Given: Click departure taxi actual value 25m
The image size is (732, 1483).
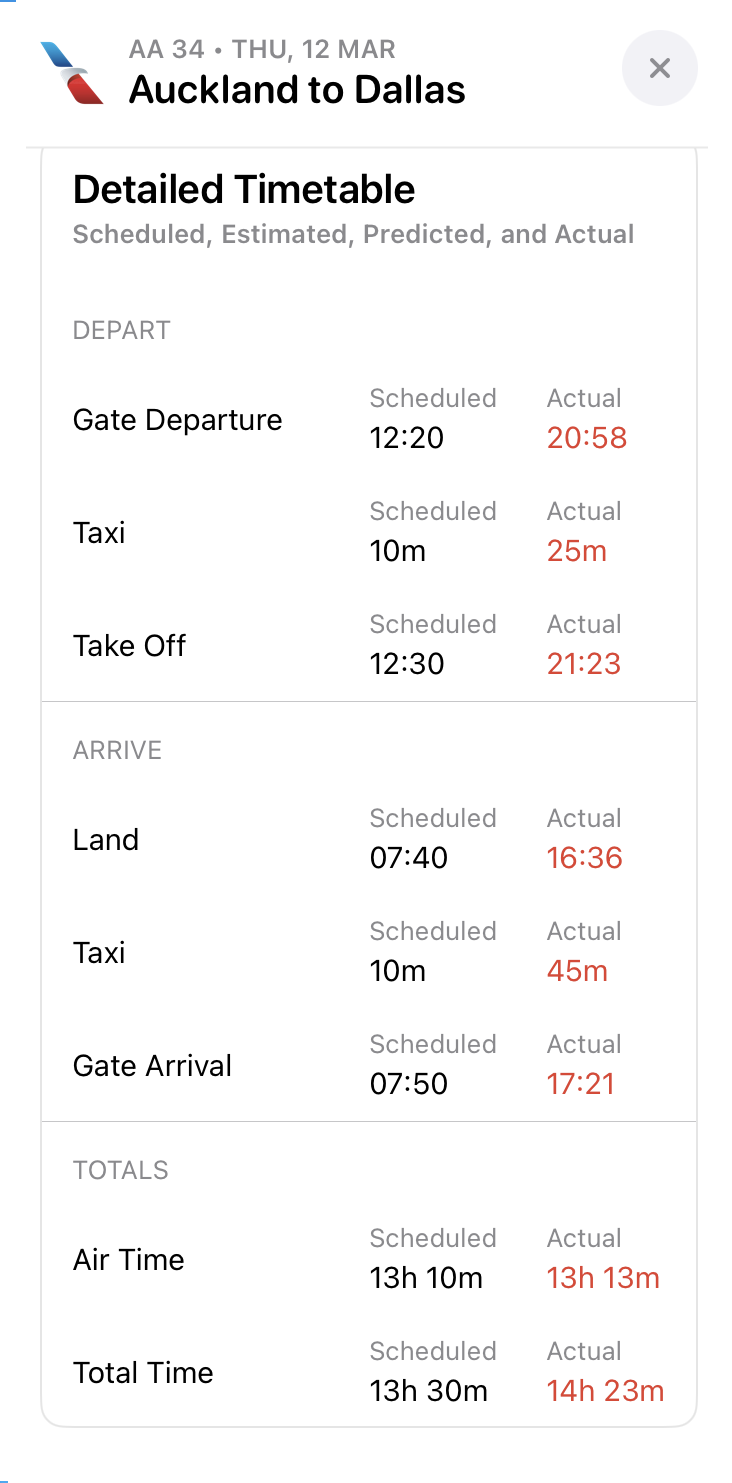Looking at the screenshot, I should 577,551.
